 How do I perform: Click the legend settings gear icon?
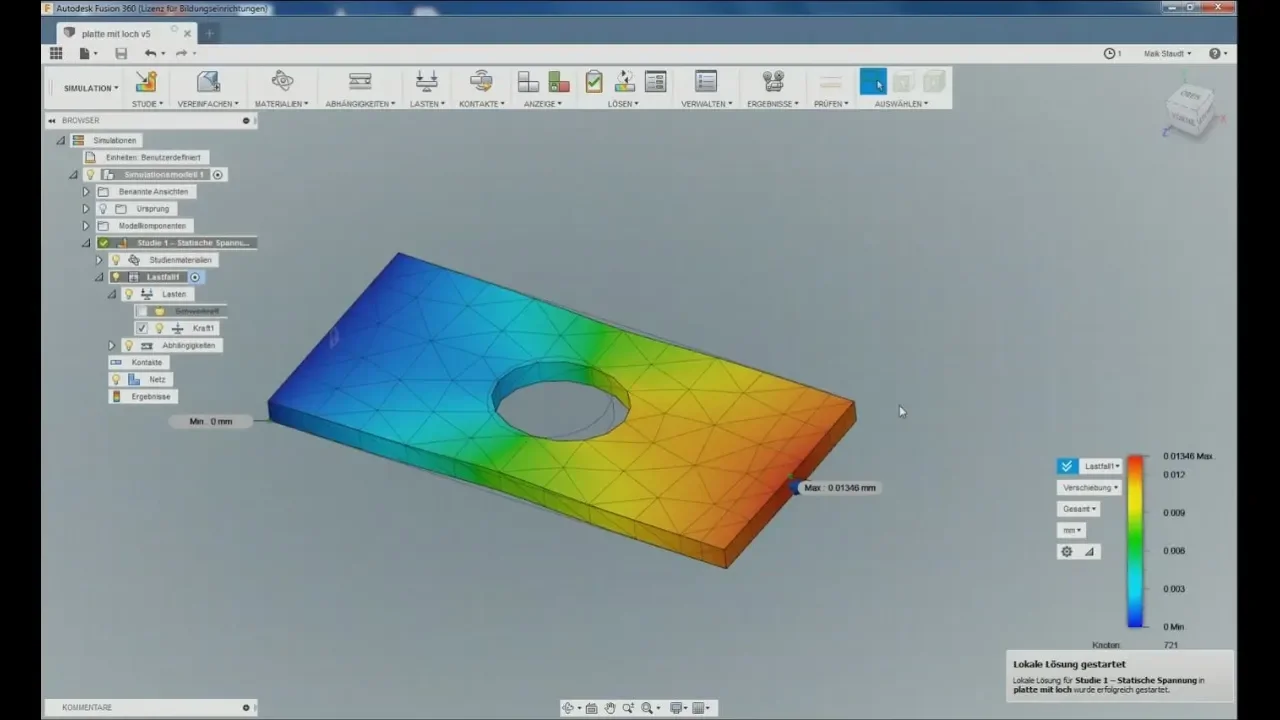(x=1067, y=551)
